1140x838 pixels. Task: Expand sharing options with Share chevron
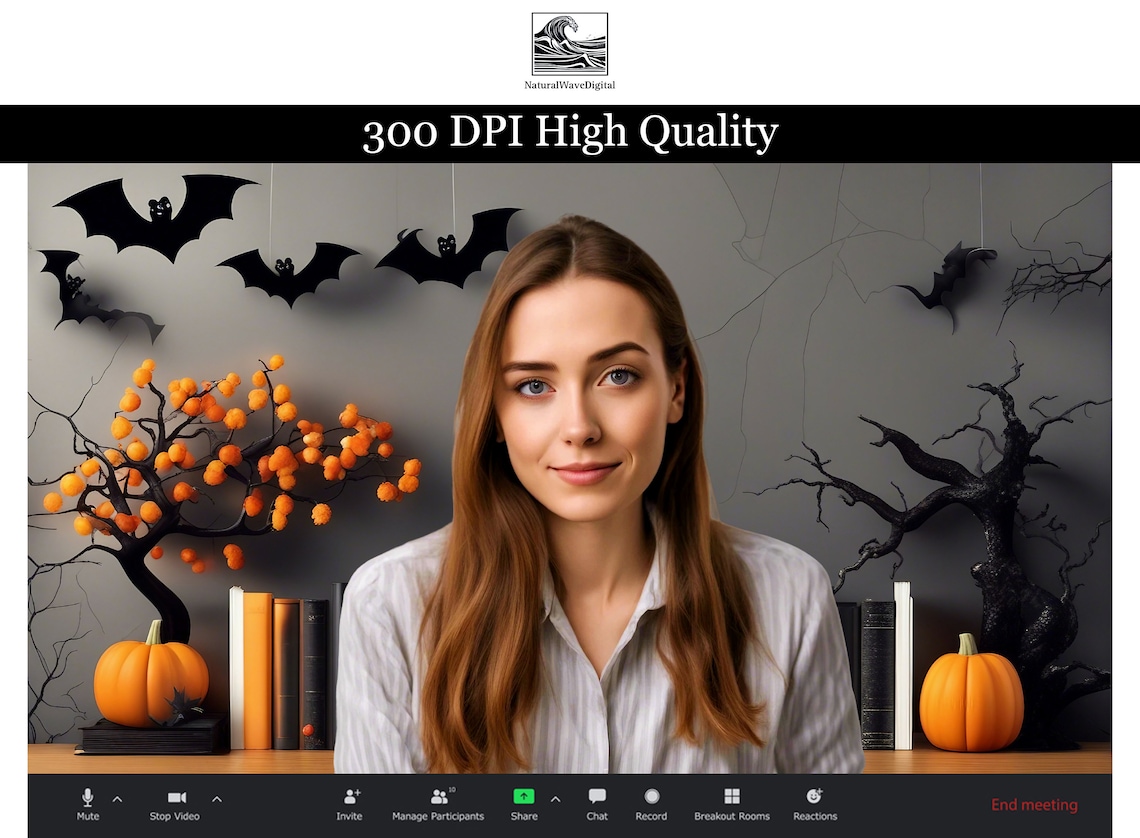(x=555, y=799)
